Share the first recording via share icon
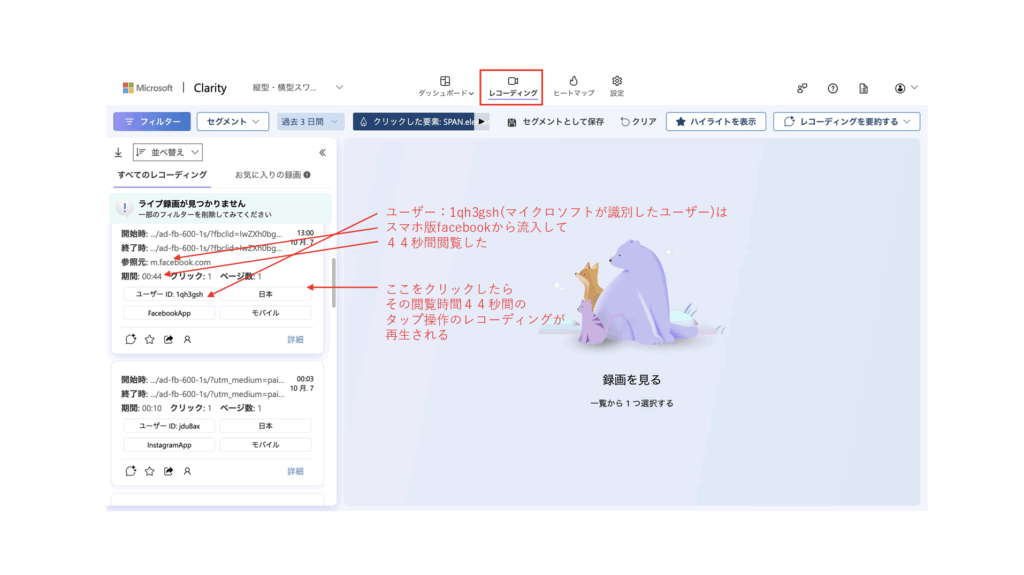1024x575 pixels. pyautogui.click(x=168, y=339)
